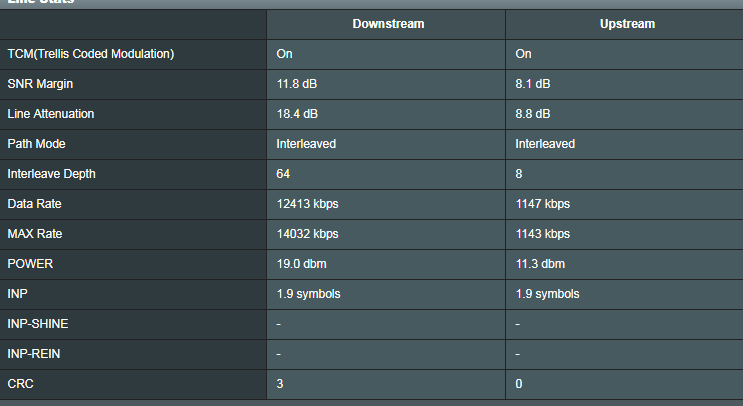Select the downstream SNR value 11.8 dB
Viewport: 743px width, 406px height.
299,84
